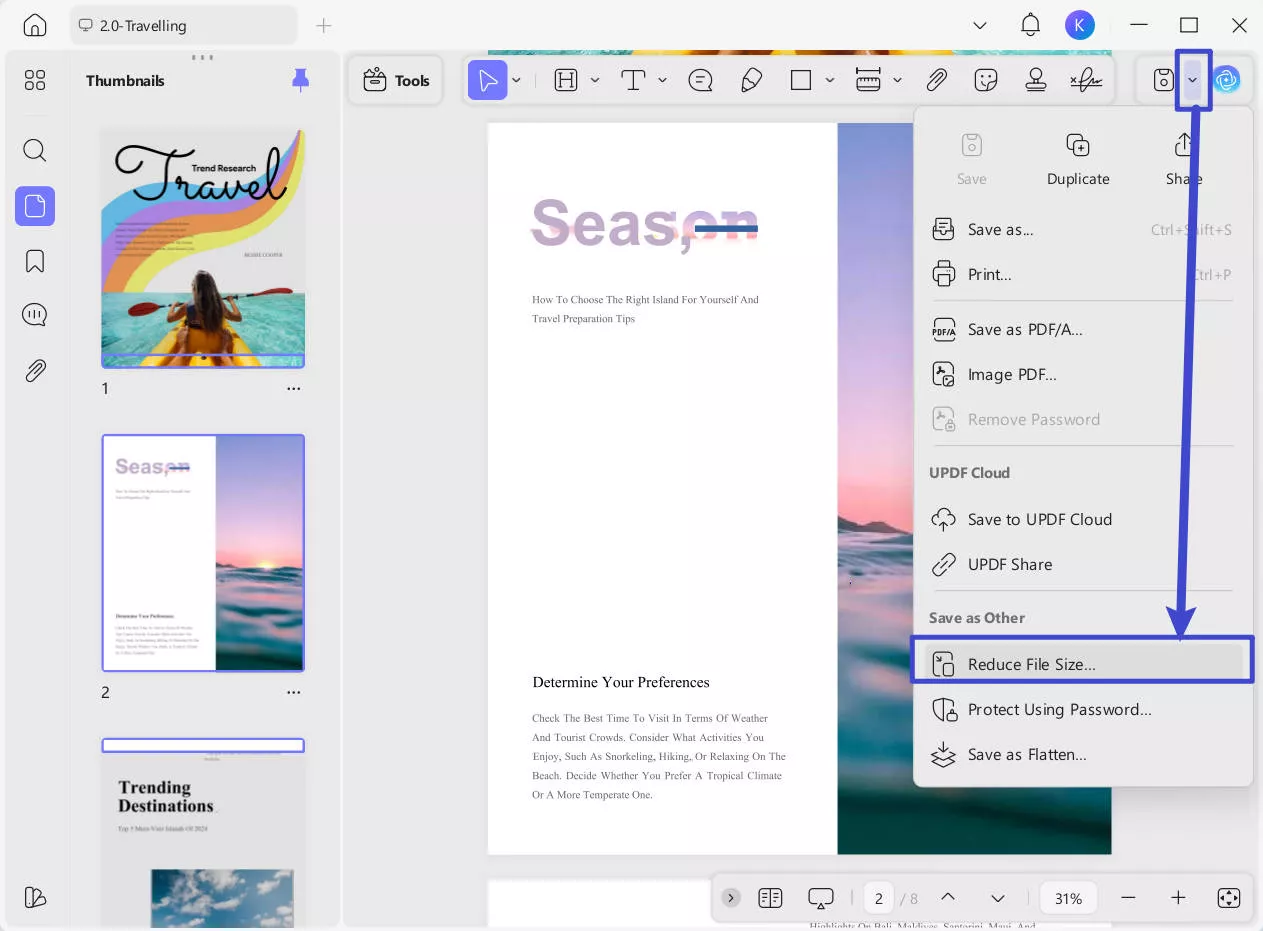Open the search panel in left sidebar
1263x931 pixels.
[x=35, y=151]
